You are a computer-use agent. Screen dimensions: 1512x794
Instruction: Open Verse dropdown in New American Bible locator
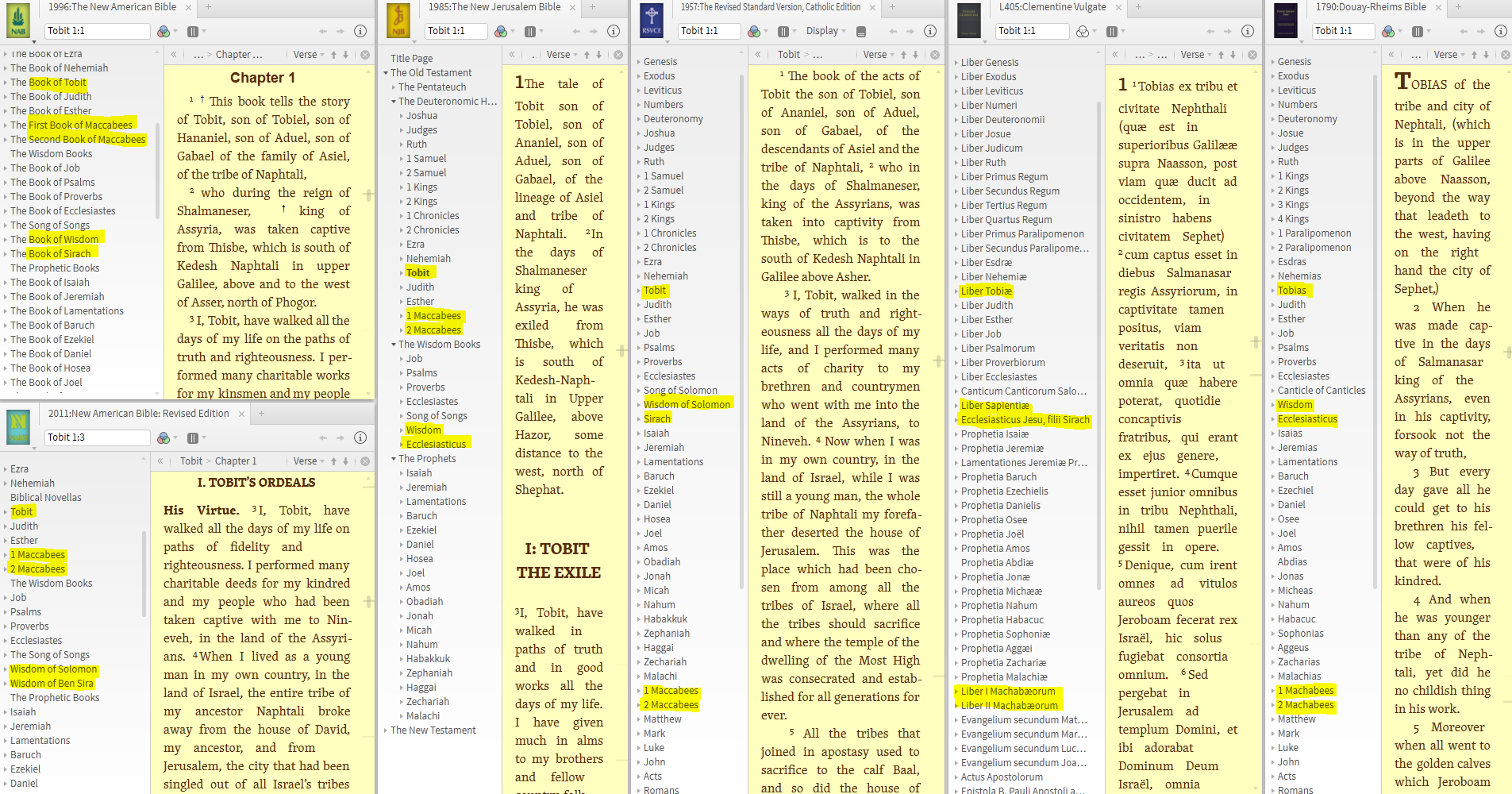click(309, 55)
